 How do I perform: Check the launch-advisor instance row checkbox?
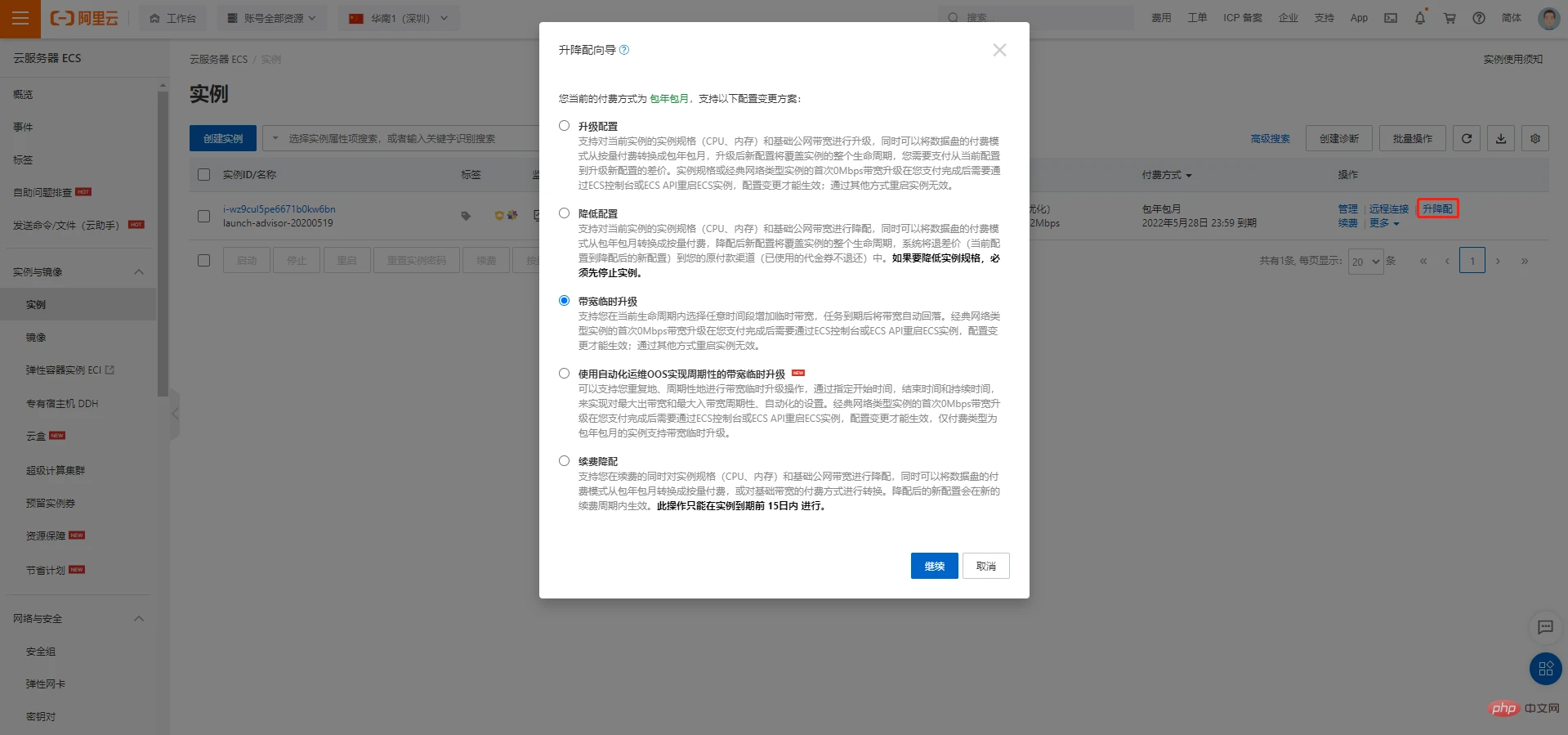click(x=204, y=216)
